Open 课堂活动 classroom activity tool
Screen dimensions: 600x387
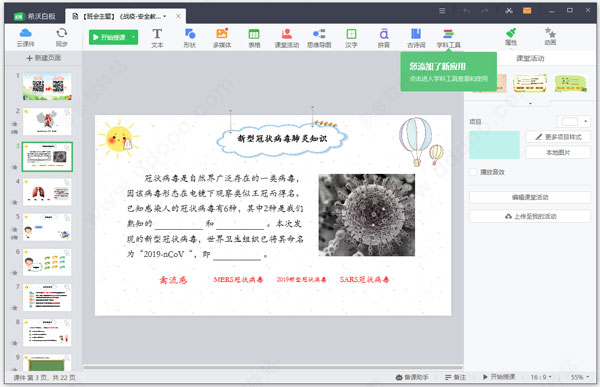(287, 38)
